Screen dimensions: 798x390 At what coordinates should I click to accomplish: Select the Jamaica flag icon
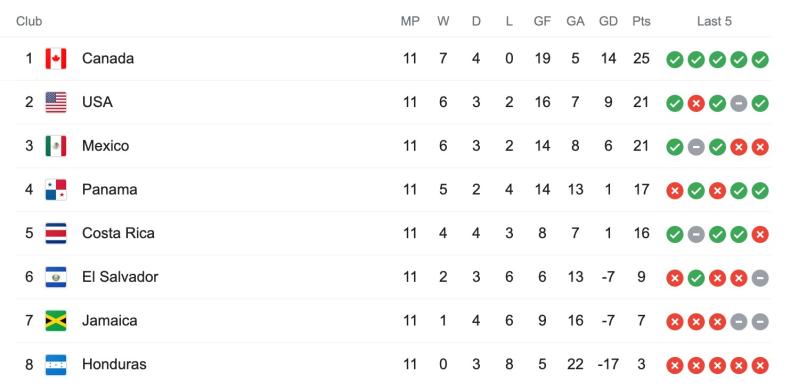tap(56, 321)
